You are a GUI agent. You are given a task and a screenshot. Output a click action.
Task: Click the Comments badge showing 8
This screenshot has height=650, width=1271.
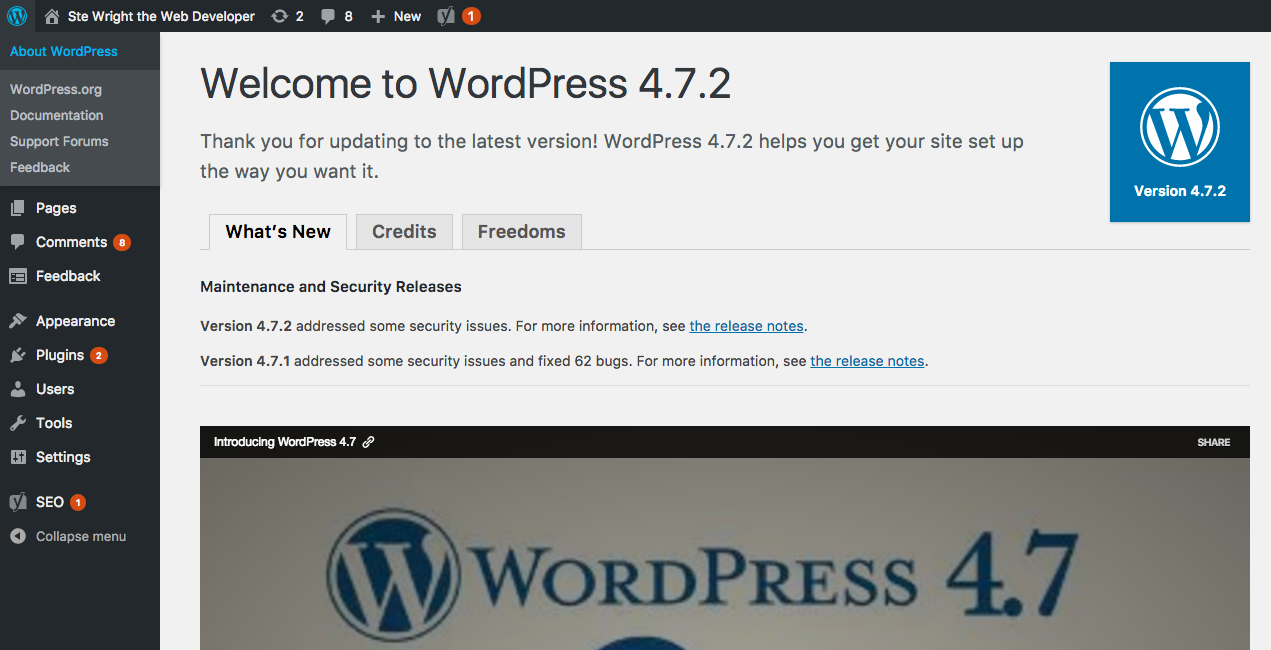coord(122,242)
